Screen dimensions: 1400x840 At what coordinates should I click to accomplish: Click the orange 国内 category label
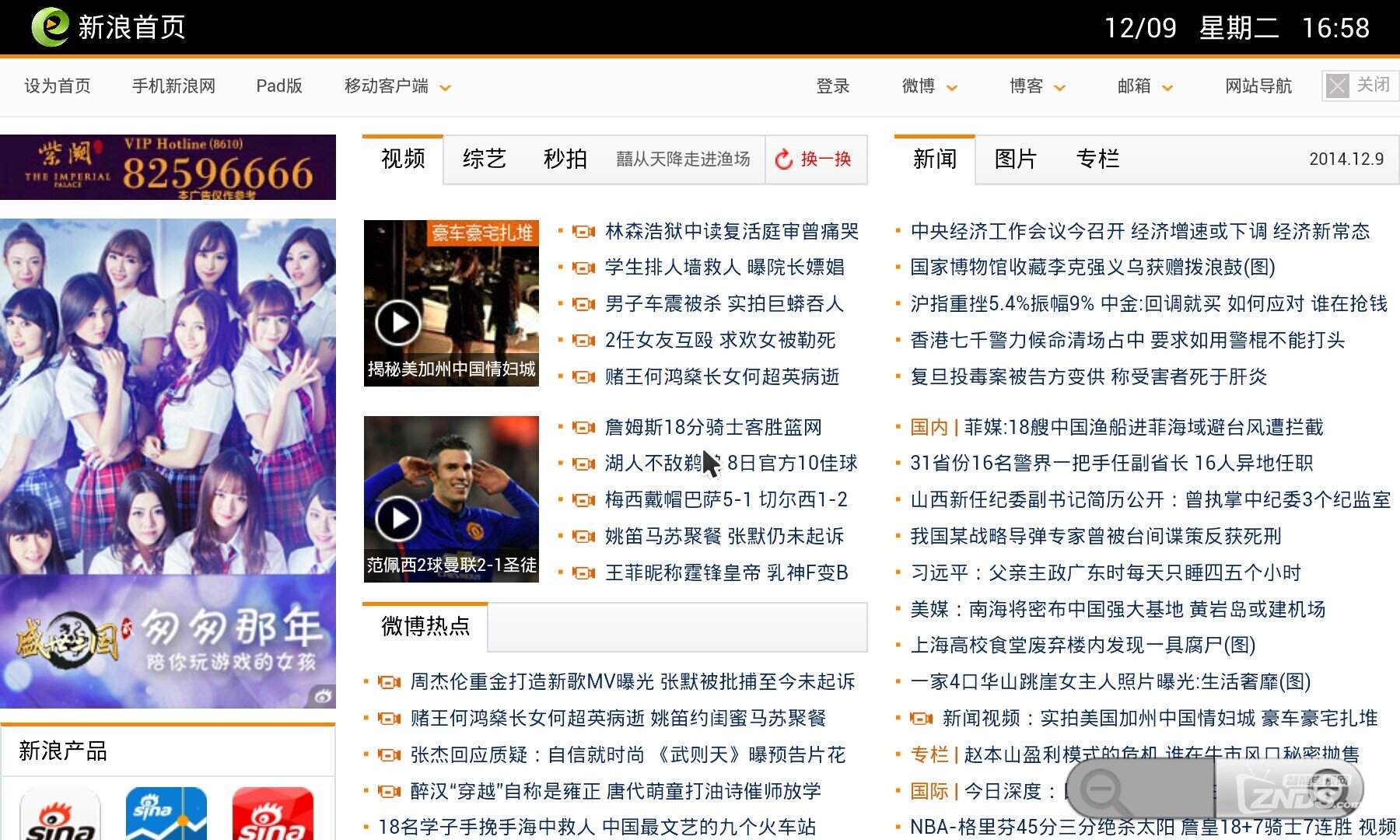pyautogui.click(x=929, y=427)
